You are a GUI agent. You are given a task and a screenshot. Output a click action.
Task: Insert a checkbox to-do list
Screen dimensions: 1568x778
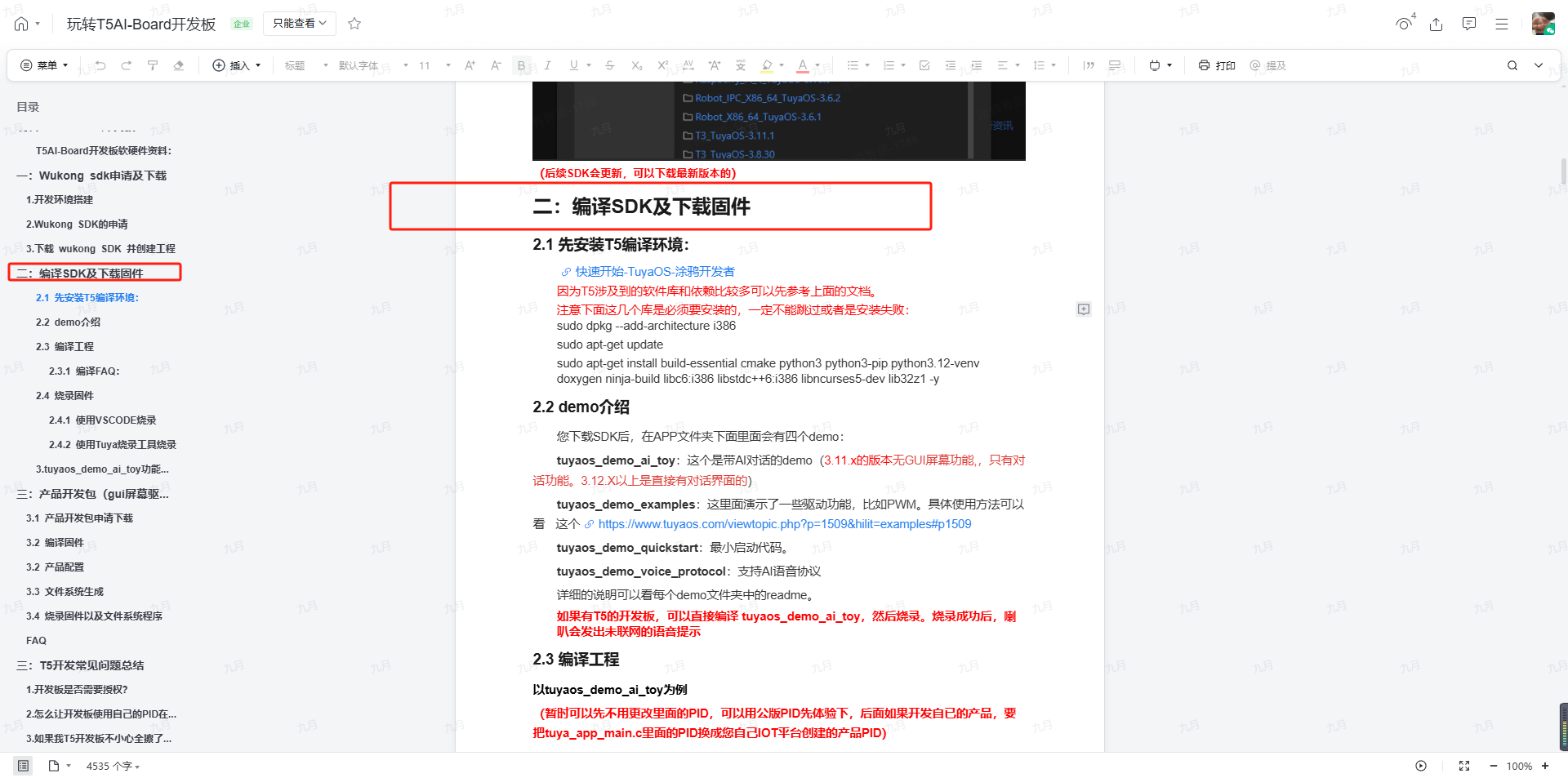[x=924, y=65]
